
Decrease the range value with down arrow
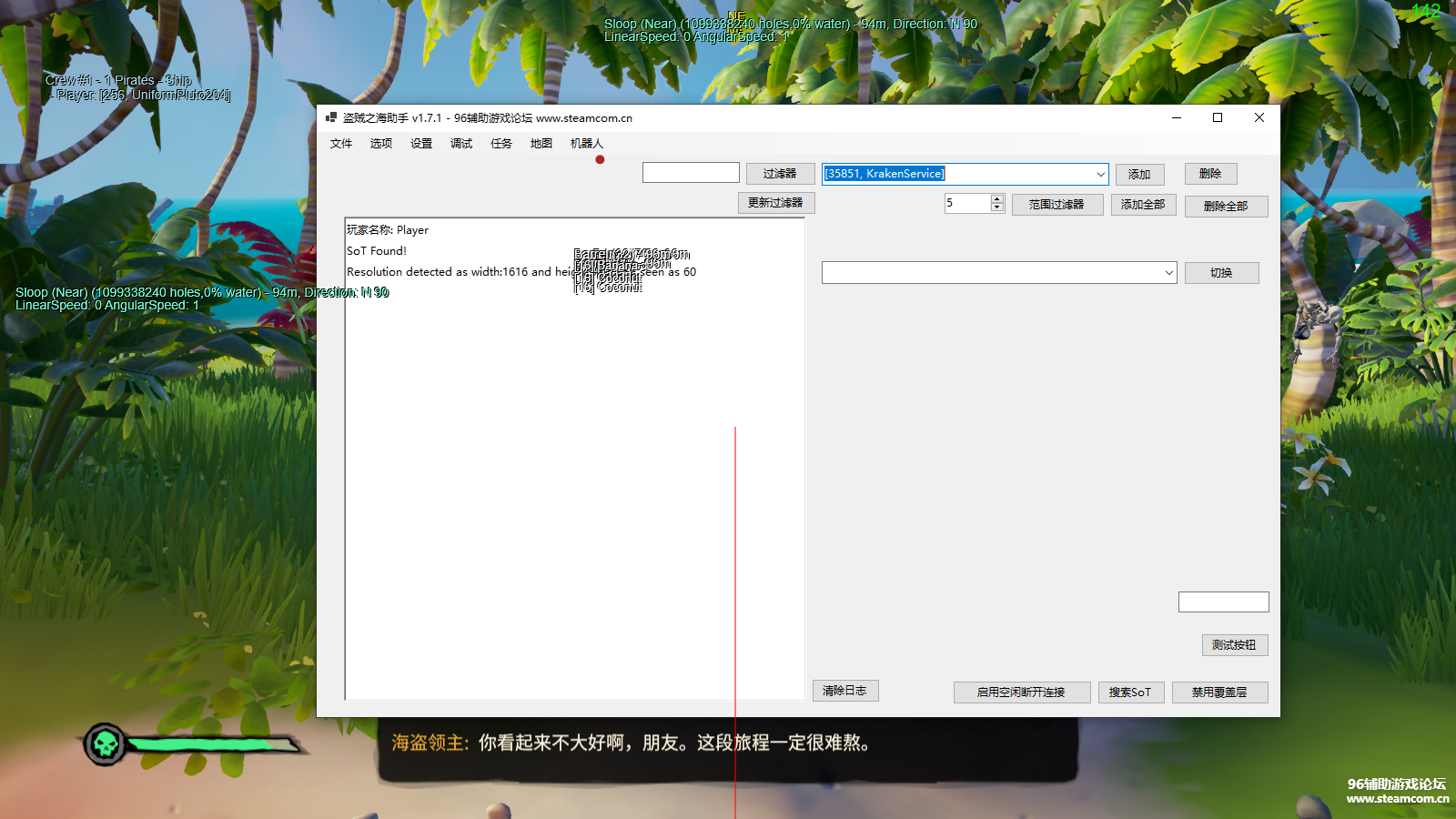[x=997, y=207]
